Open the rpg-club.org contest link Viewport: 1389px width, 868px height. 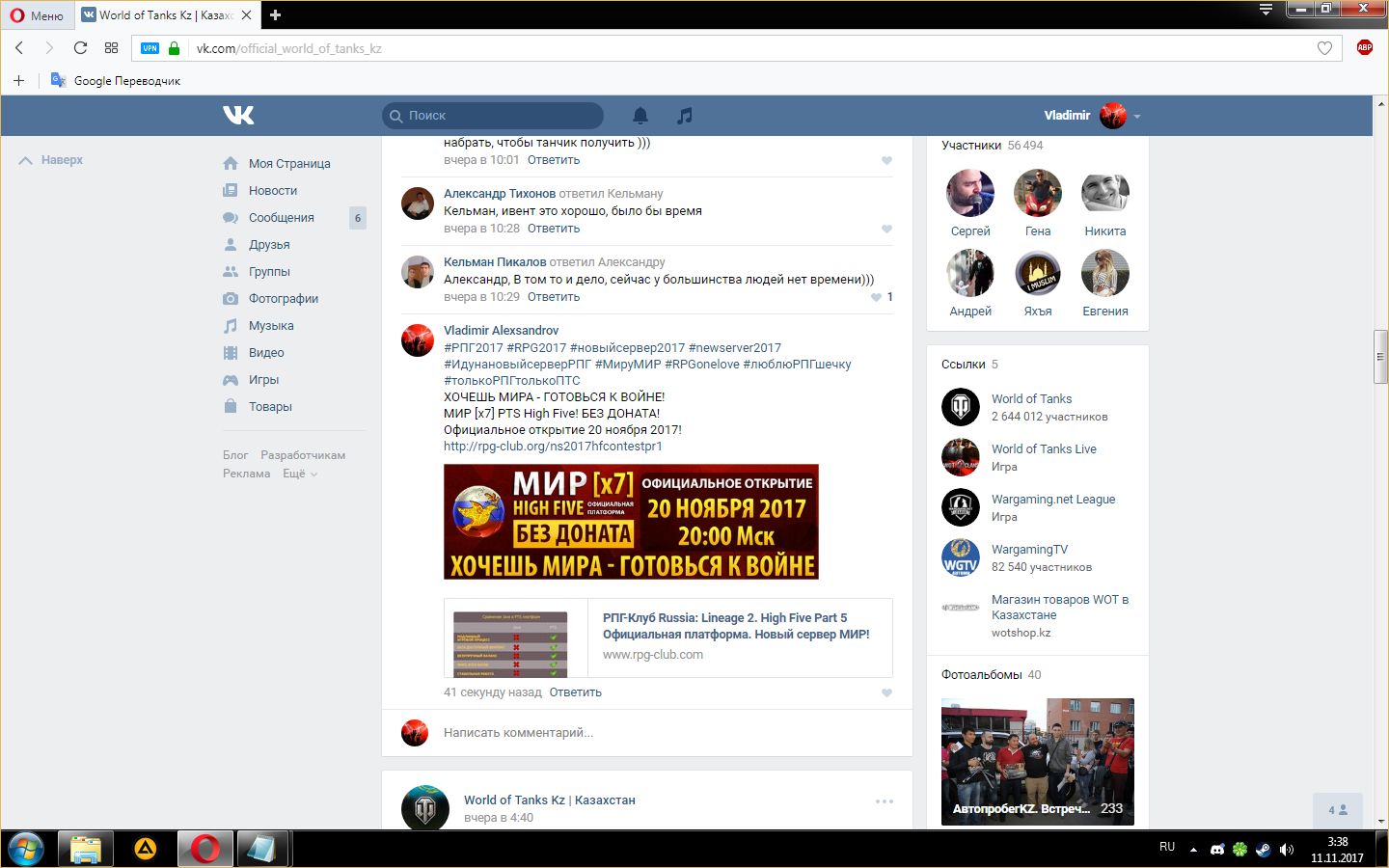553,447
